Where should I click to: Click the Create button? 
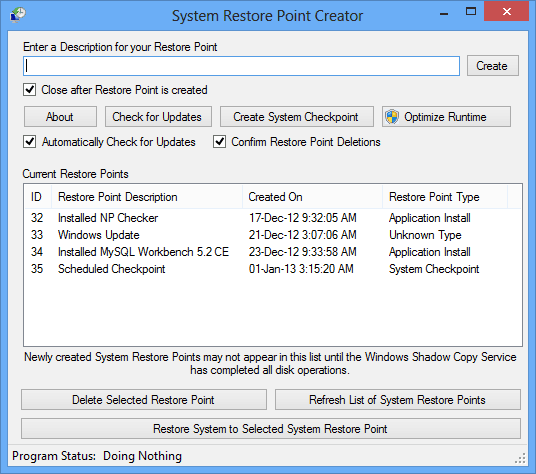tap(493, 66)
